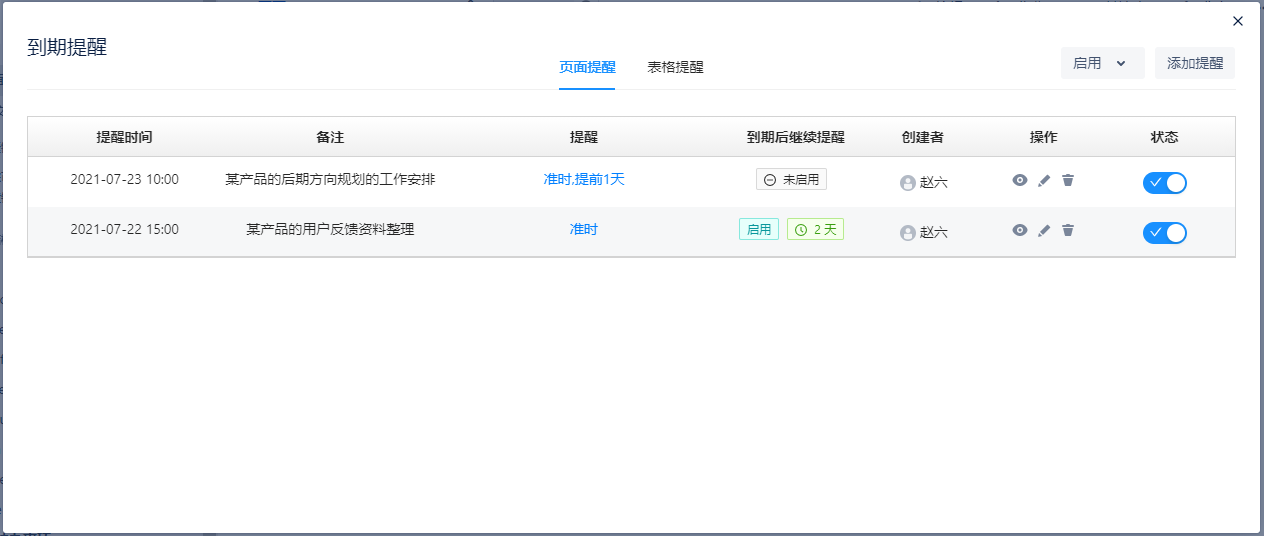This screenshot has height=536, width=1264.
Task: Click the view eye icon for the 2021-07-23 reminder
Action: (x=1020, y=180)
